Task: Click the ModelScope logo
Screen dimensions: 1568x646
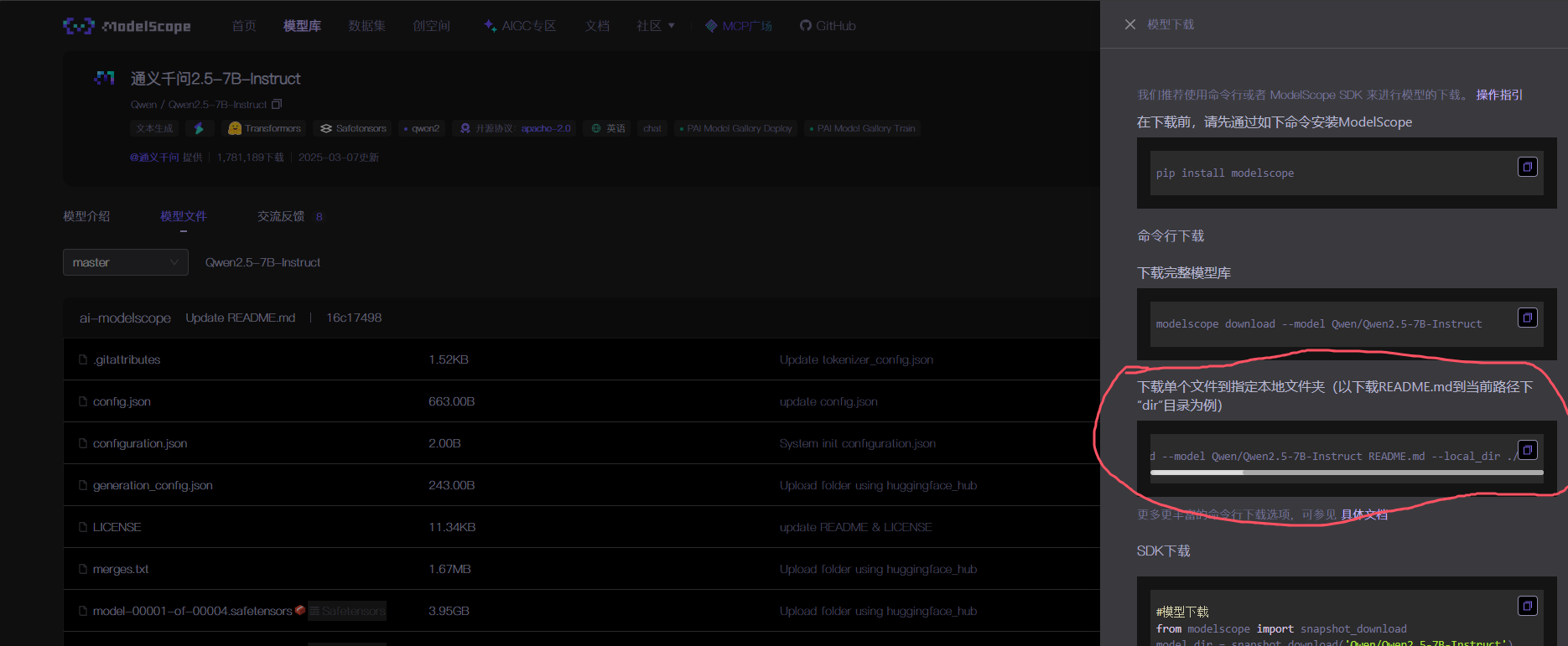Action: click(x=127, y=26)
